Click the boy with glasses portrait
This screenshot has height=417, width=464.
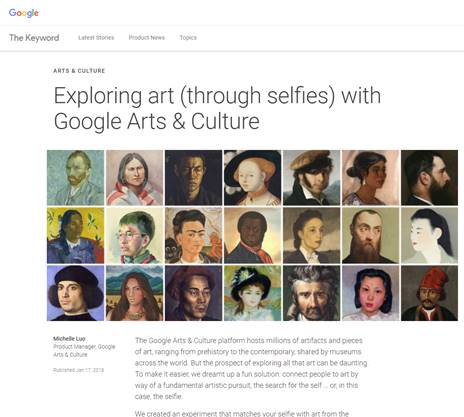[135, 235]
